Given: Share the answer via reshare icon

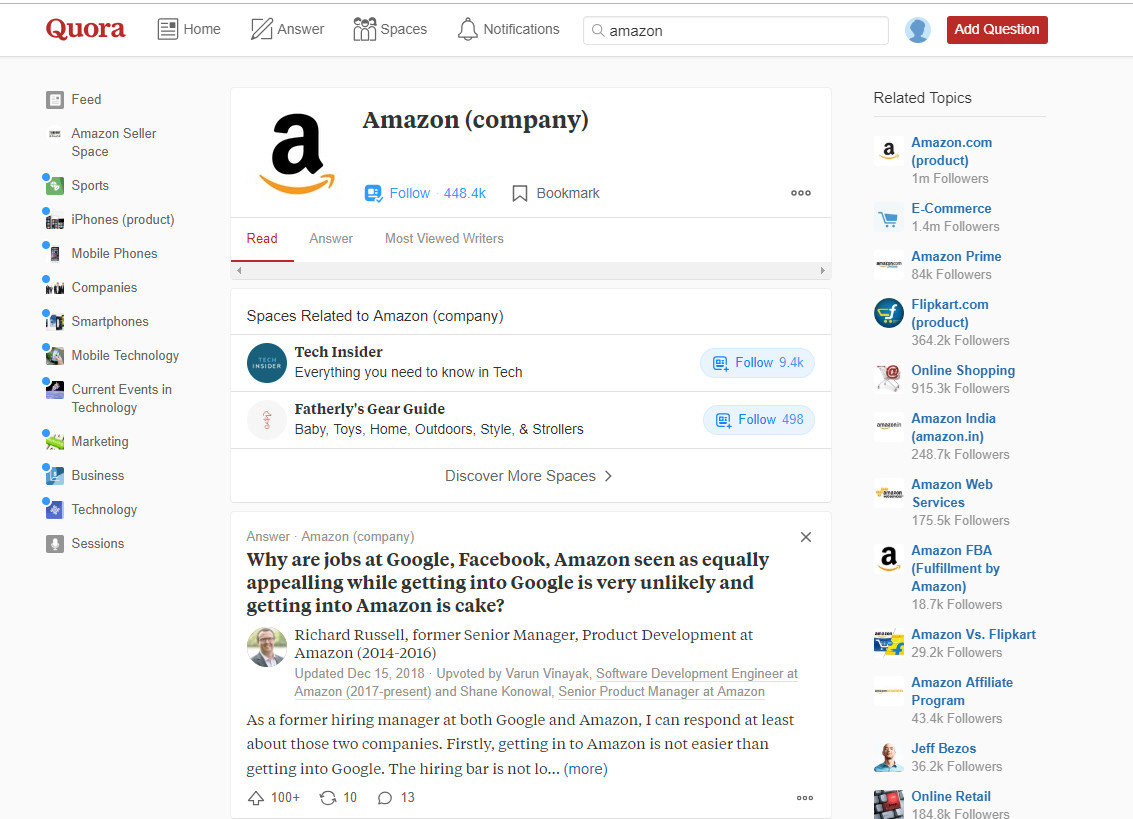Looking at the screenshot, I should 328,798.
